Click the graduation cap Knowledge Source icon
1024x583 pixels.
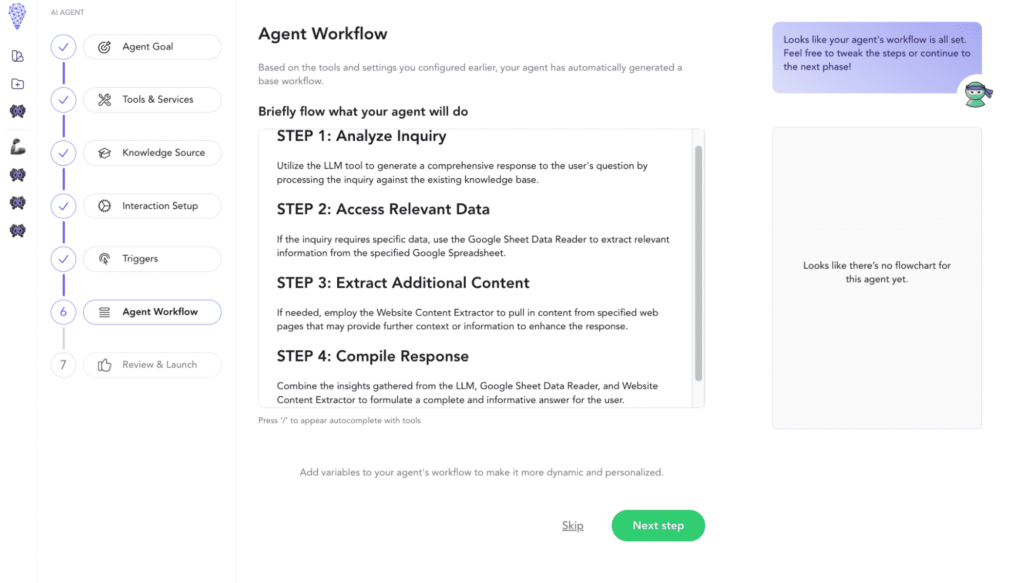pyautogui.click(x=103, y=152)
